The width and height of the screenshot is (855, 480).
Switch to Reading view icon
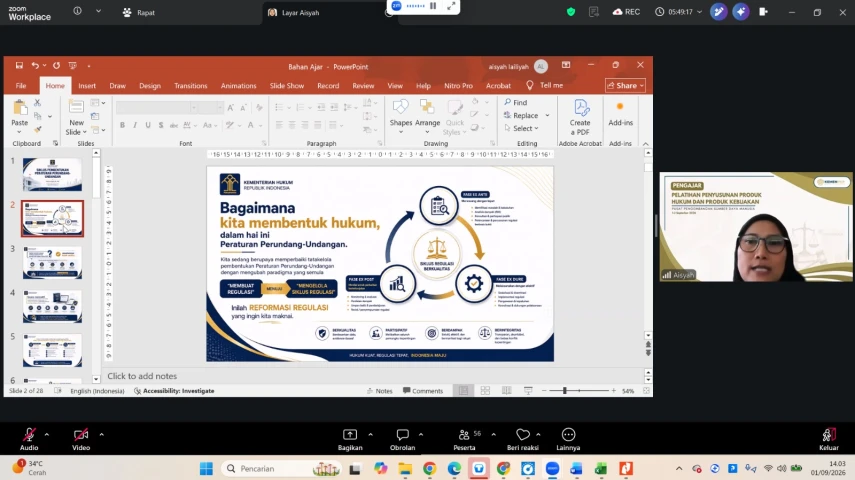click(507, 391)
